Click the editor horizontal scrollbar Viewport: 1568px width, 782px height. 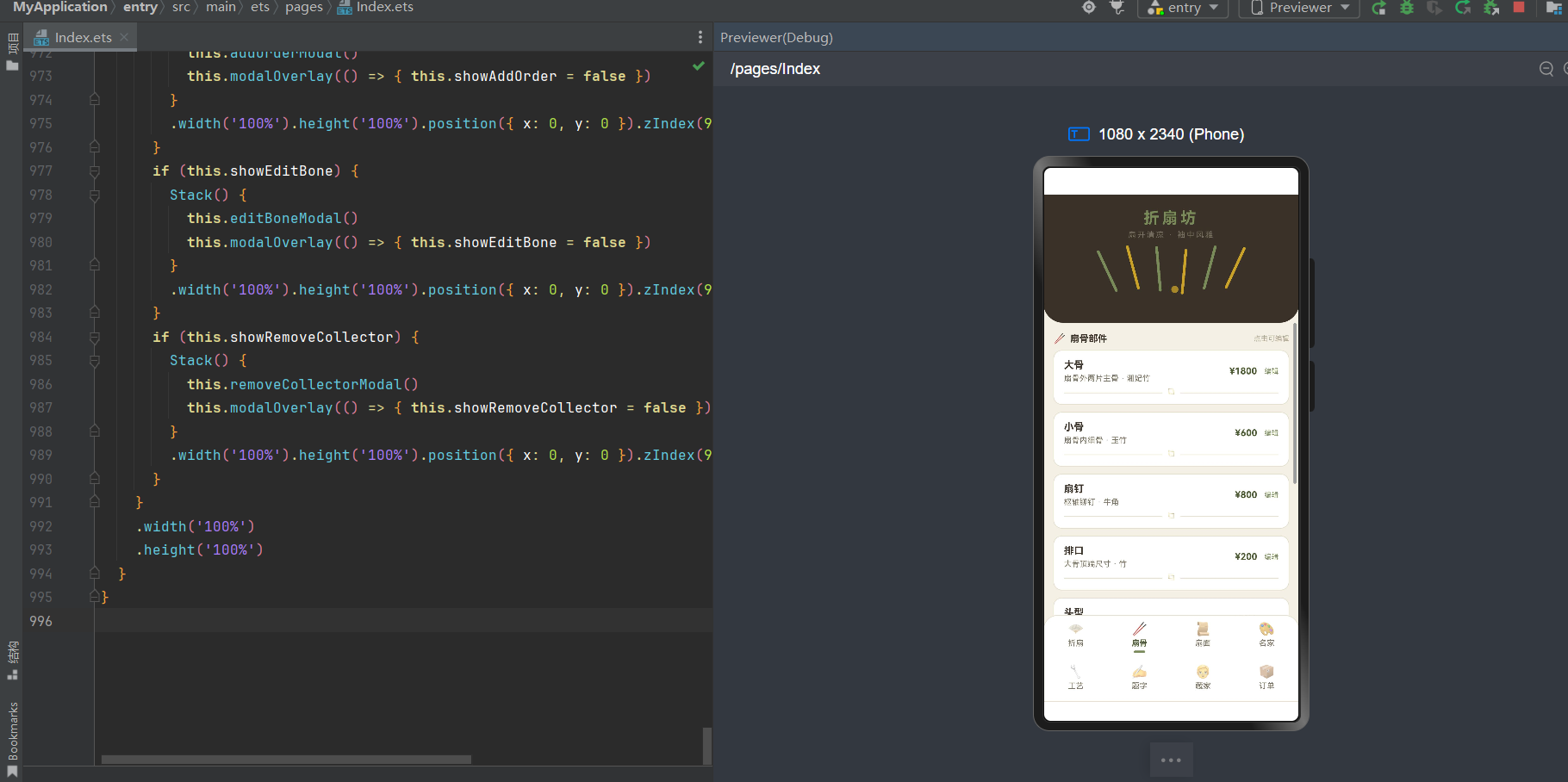(286, 760)
